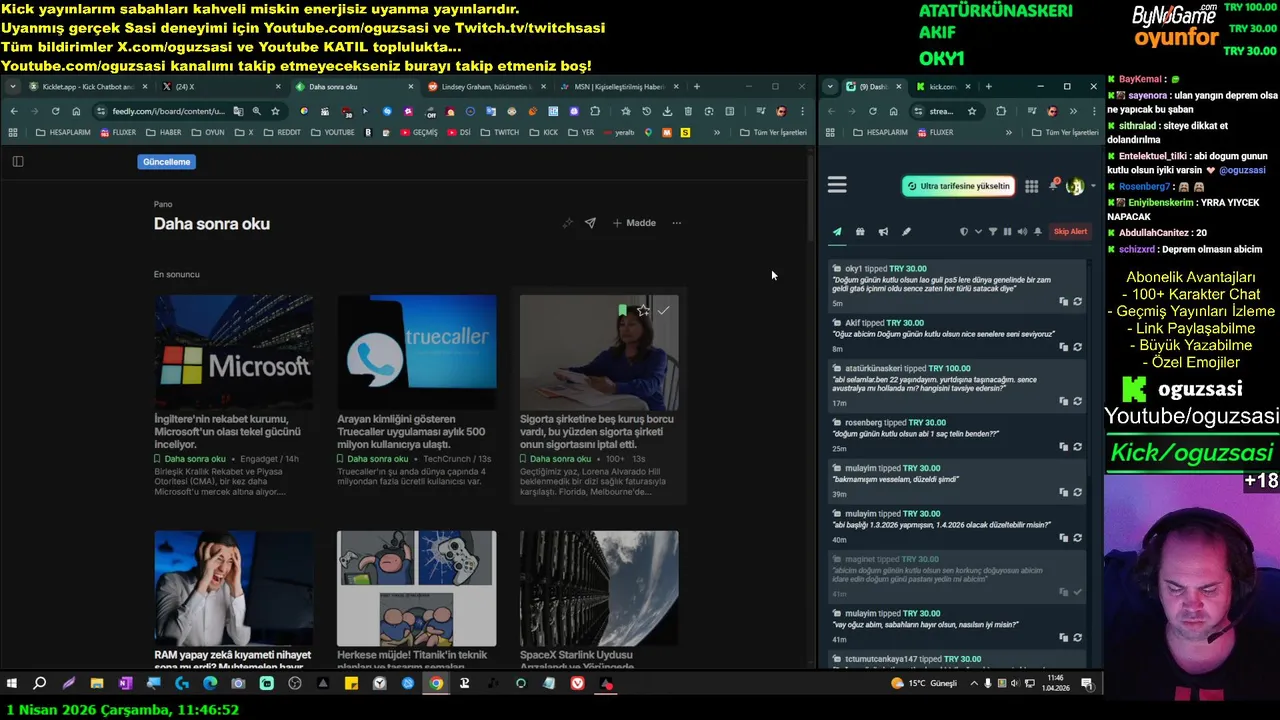Open the dashboard notifications bell
1280x720 pixels.
[1053, 186]
